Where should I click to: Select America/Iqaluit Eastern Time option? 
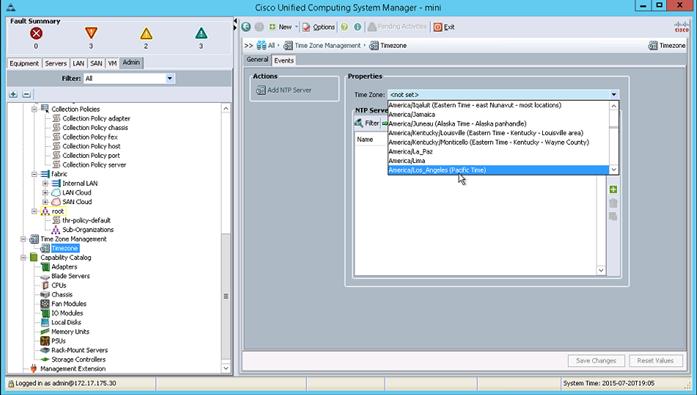(x=498, y=105)
